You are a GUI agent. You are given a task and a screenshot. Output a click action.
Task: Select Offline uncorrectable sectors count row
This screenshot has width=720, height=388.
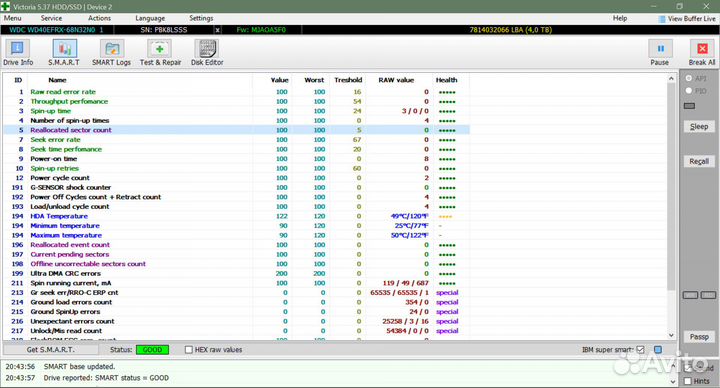pos(236,264)
